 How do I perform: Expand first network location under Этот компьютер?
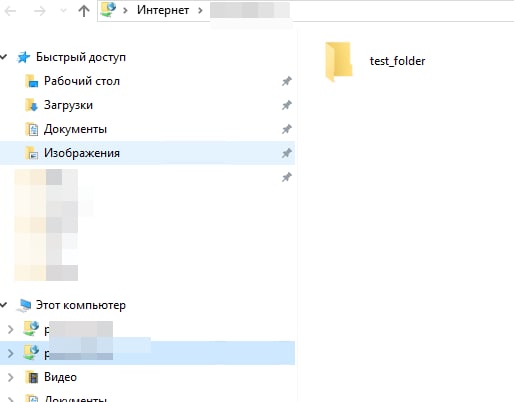coord(10,329)
